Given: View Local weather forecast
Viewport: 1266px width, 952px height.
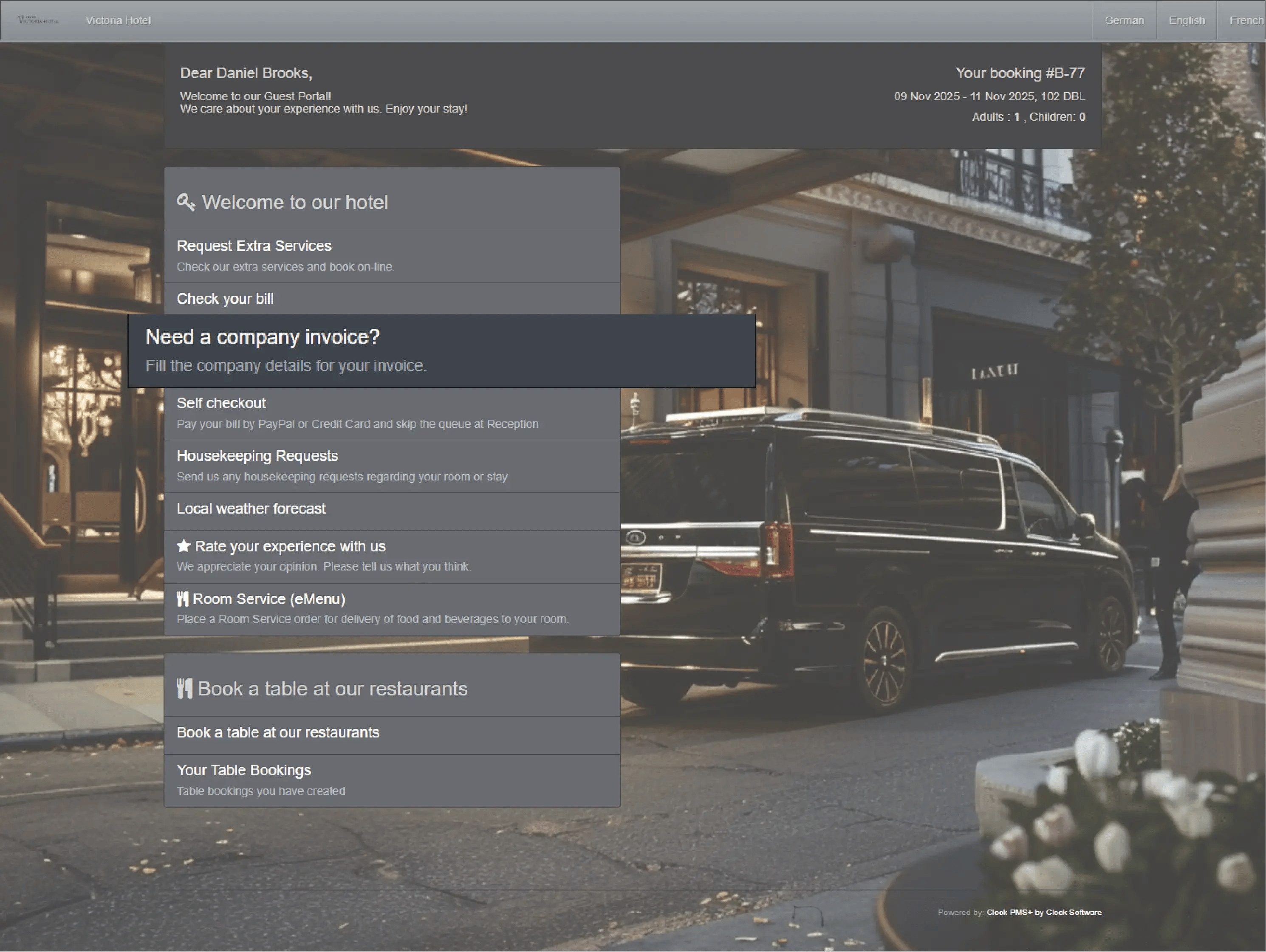Looking at the screenshot, I should [251, 509].
